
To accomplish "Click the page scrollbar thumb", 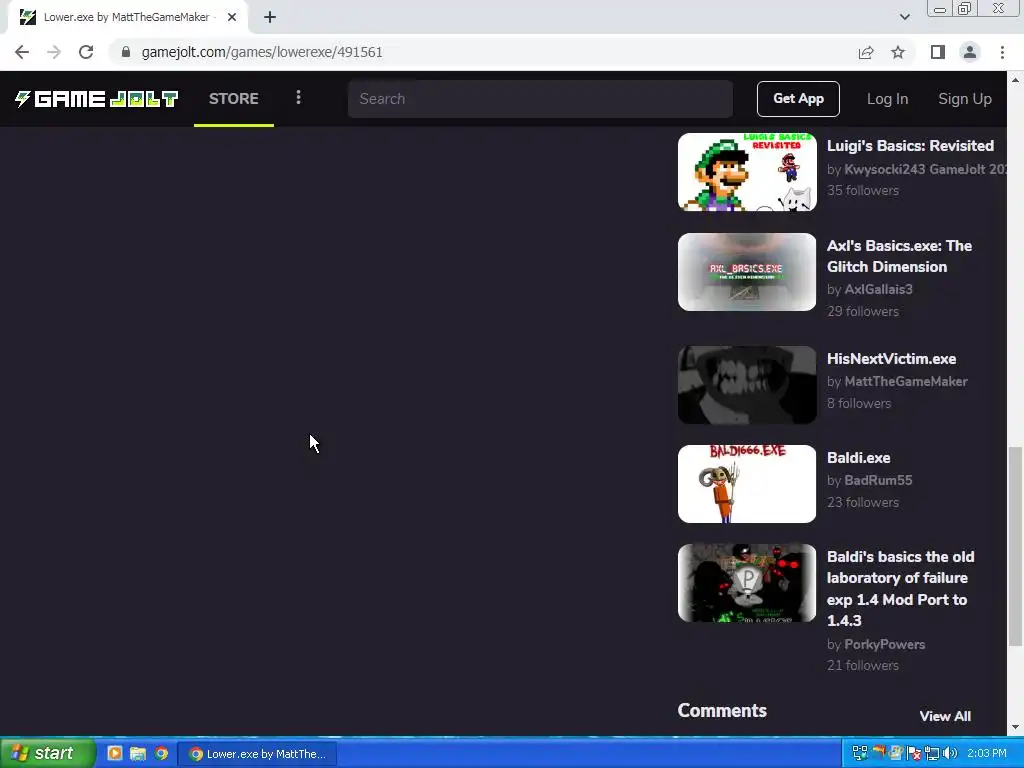I will pos(1015,546).
